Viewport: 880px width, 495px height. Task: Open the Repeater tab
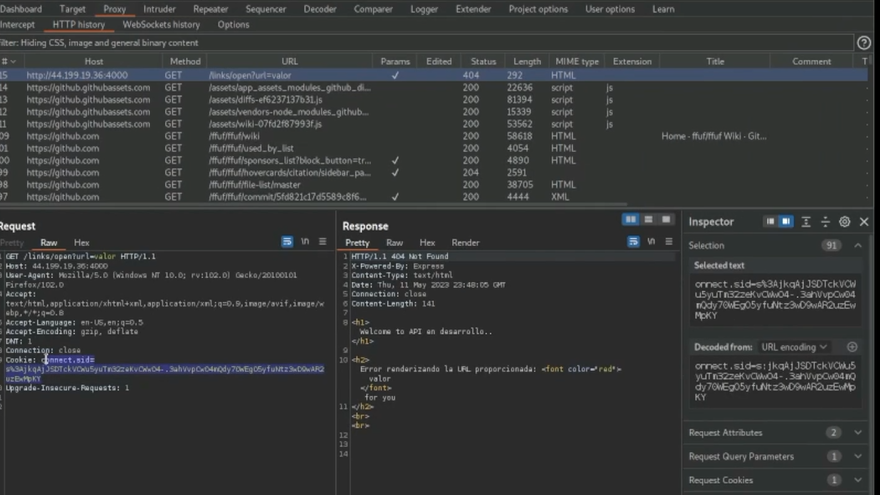pos(210,9)
